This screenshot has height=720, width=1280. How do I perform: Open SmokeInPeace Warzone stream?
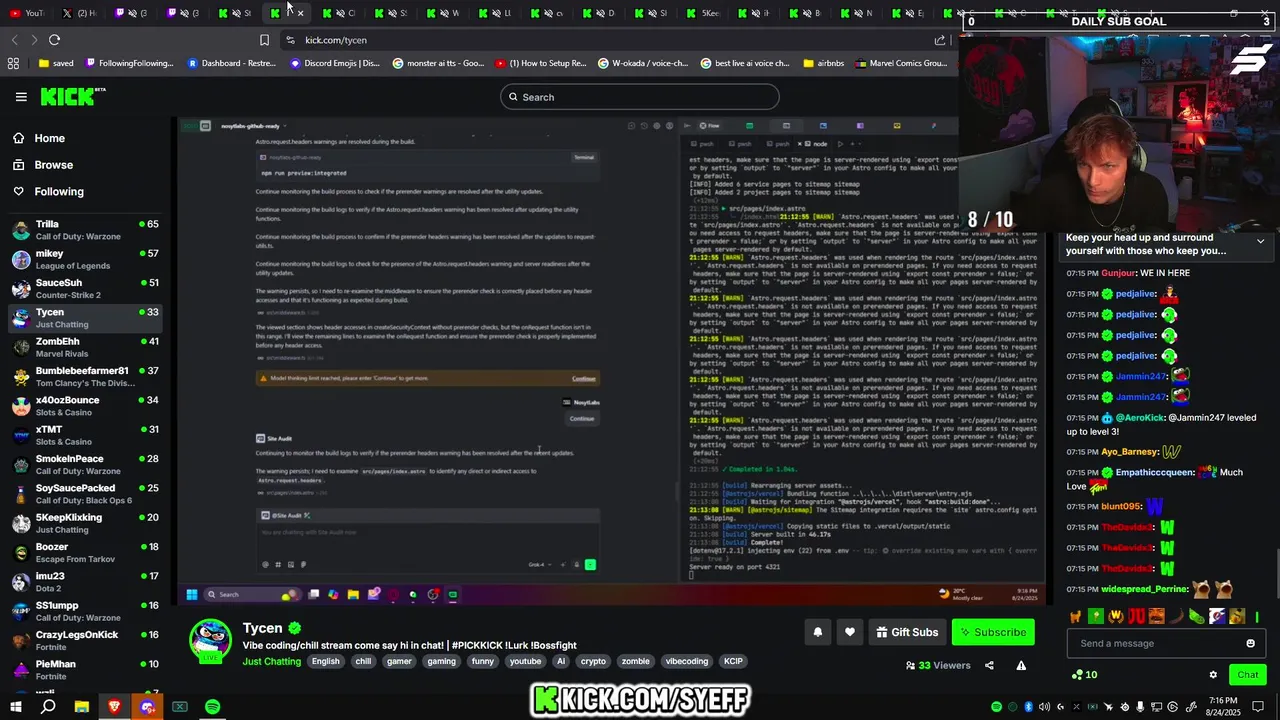point(85,464)
